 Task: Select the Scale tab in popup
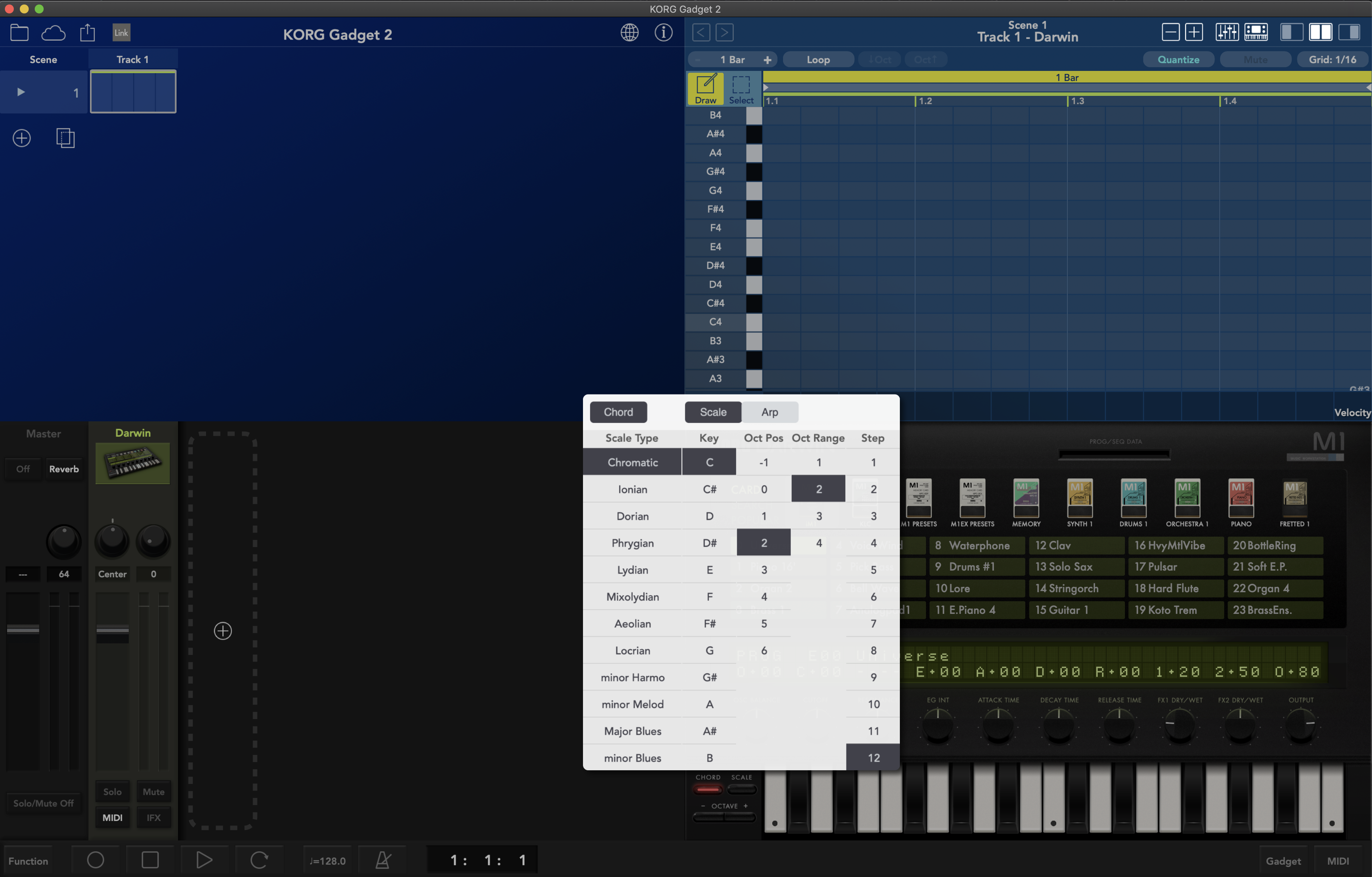[713, 412]
